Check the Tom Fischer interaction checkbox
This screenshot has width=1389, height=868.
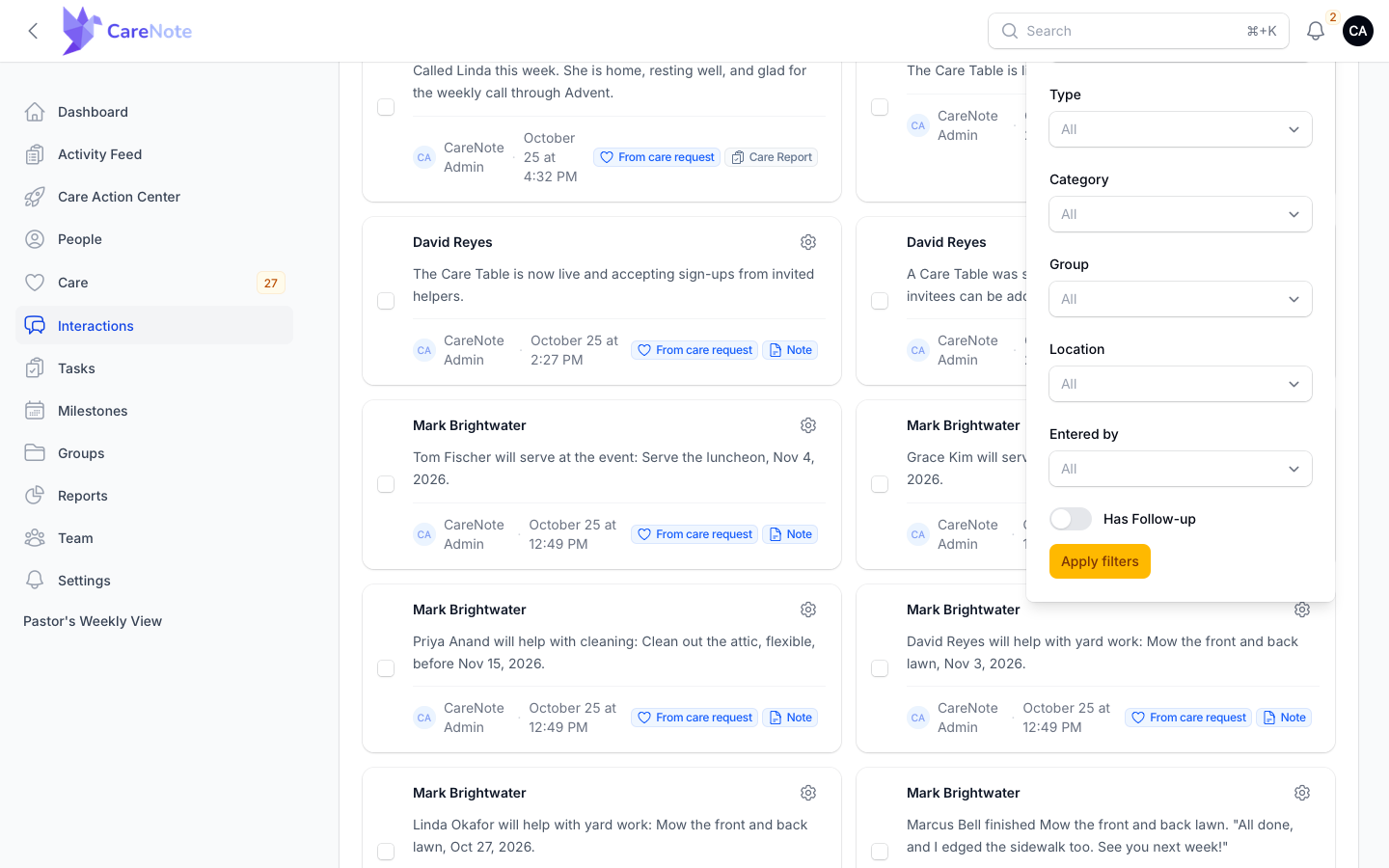386,484
